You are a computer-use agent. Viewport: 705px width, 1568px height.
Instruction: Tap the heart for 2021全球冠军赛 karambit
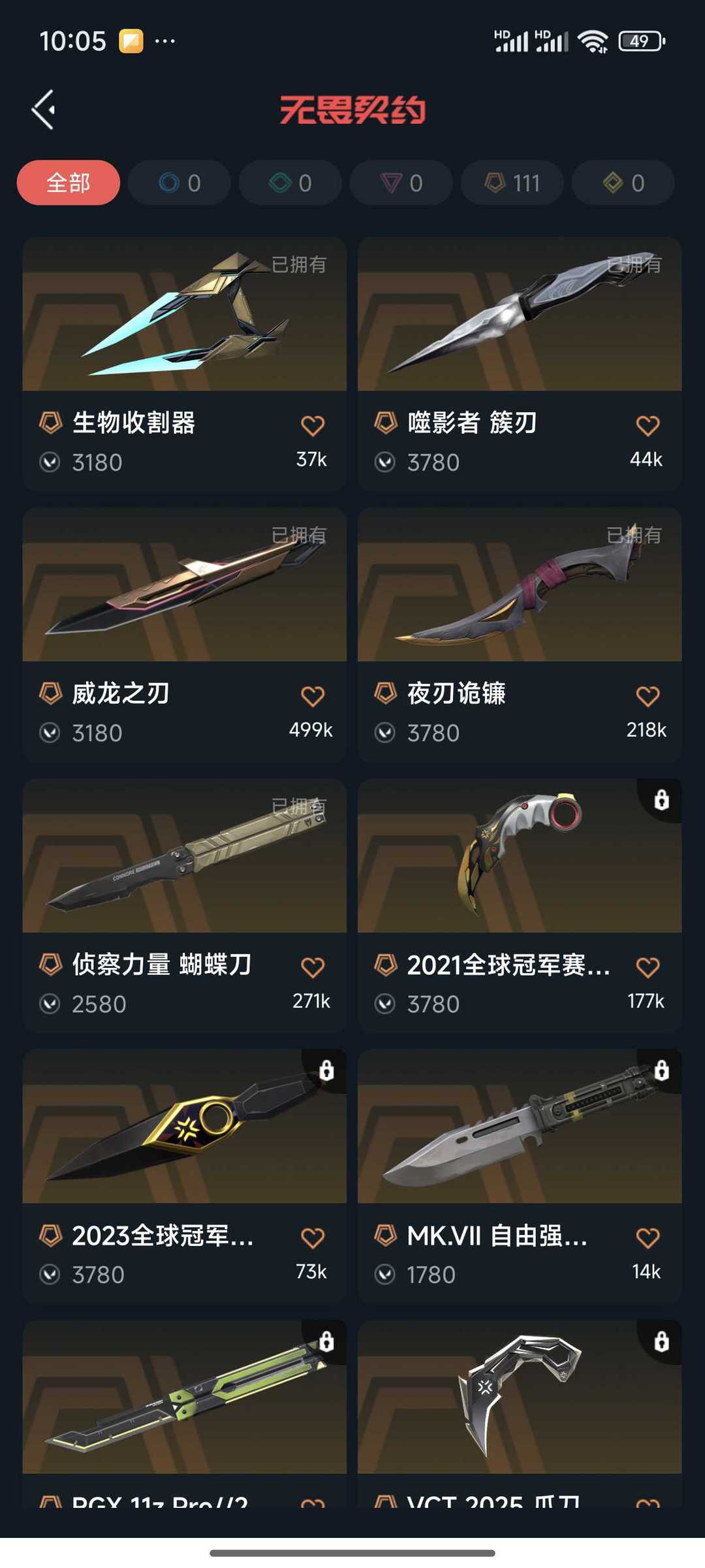coord(648,967)
